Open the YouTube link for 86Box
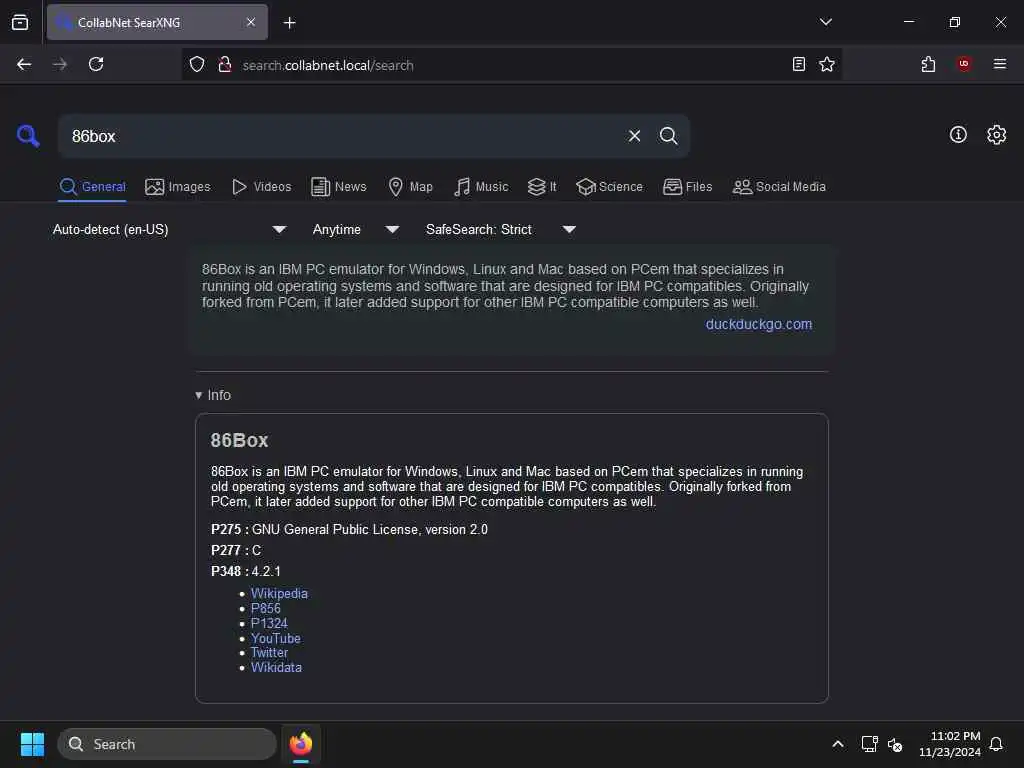1024x768 pixels. point(276,638)
